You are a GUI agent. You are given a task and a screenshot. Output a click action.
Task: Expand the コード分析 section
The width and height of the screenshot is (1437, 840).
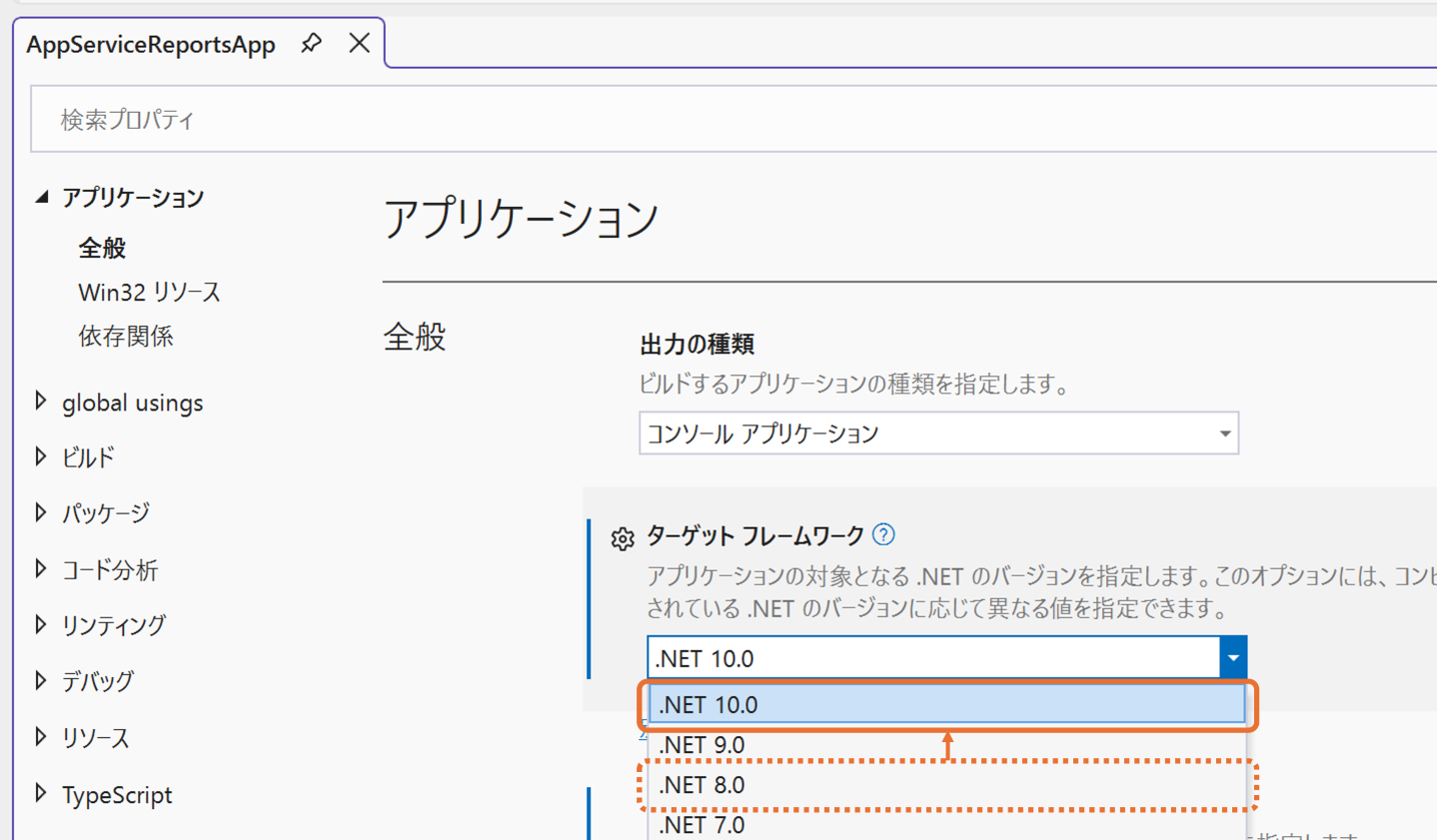41,568
